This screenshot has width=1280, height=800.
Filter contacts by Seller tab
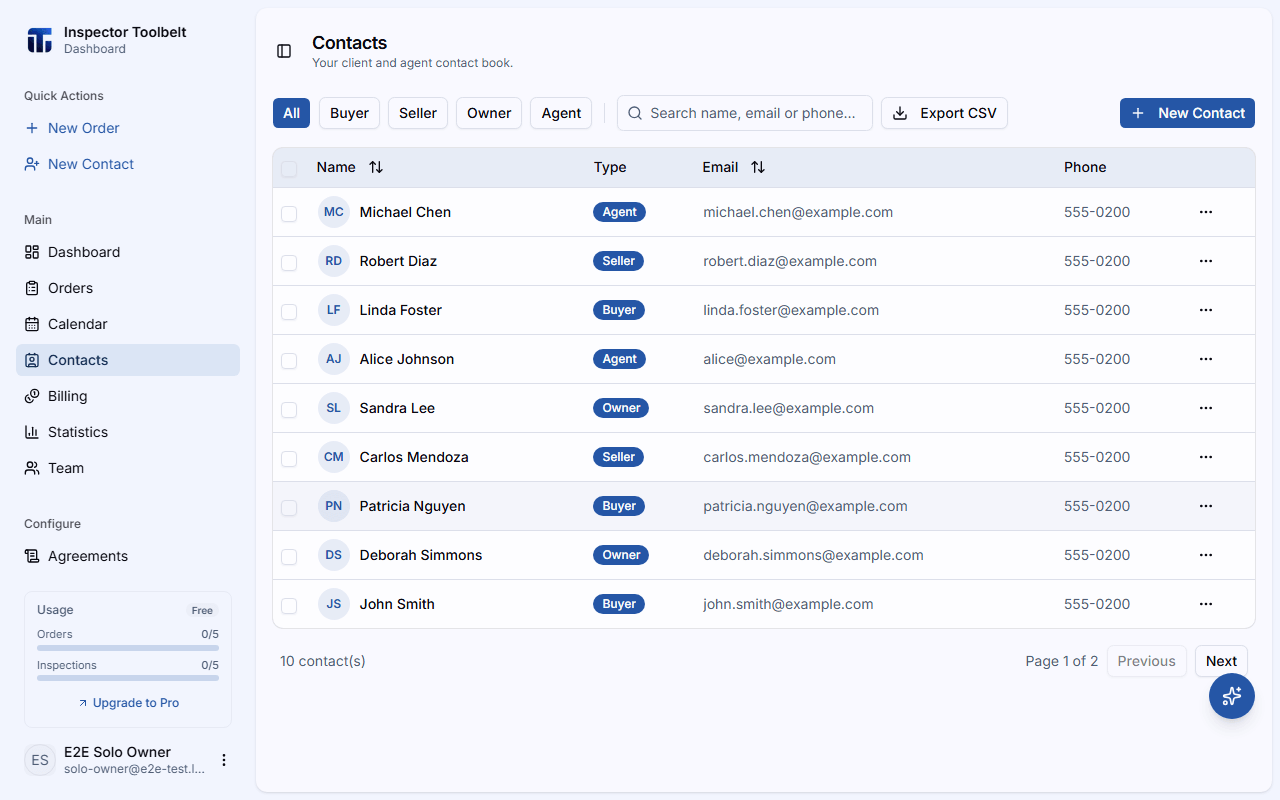(418, 113)
